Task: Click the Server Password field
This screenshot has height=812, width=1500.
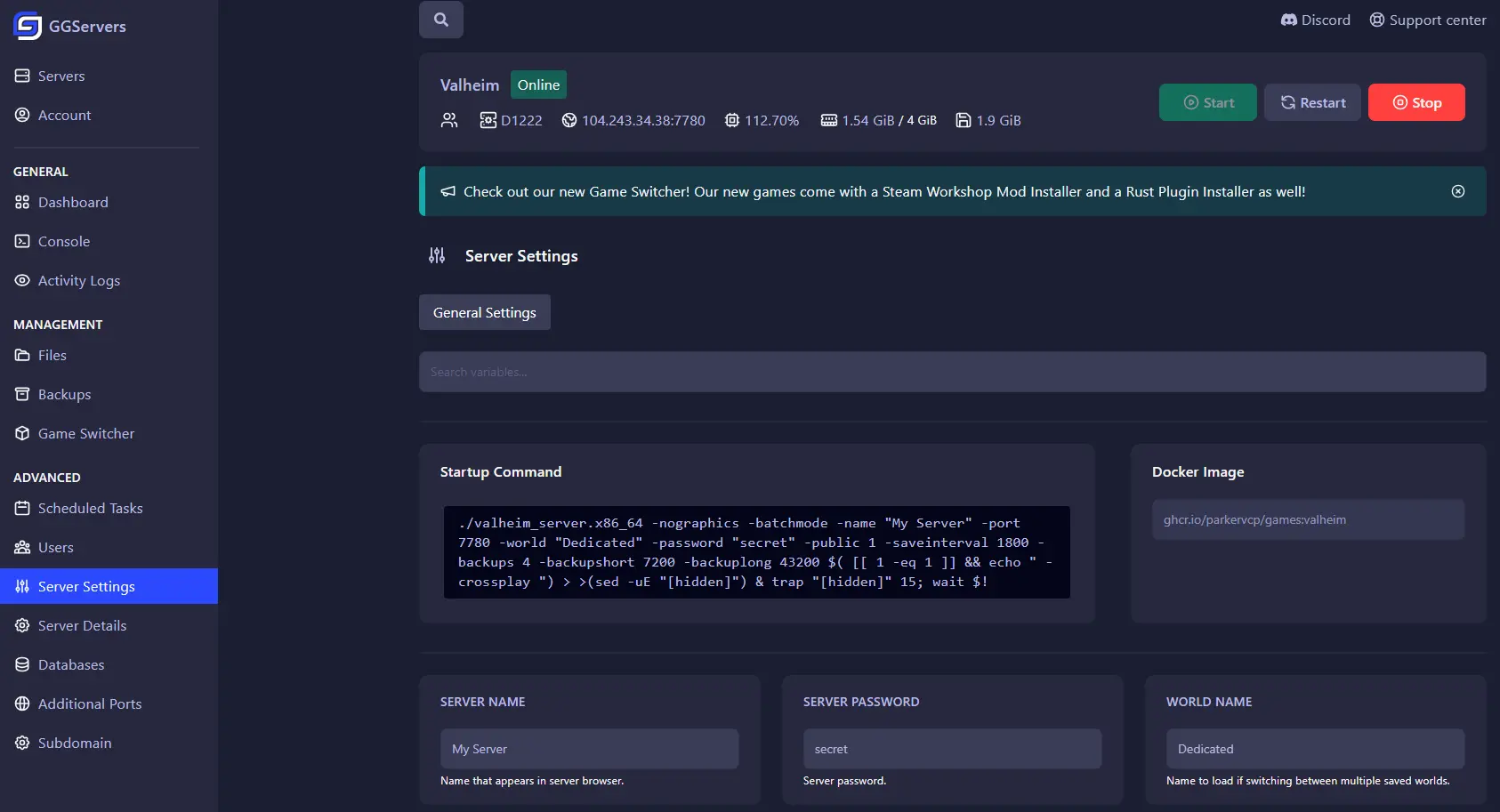Action: coord(952,749)
